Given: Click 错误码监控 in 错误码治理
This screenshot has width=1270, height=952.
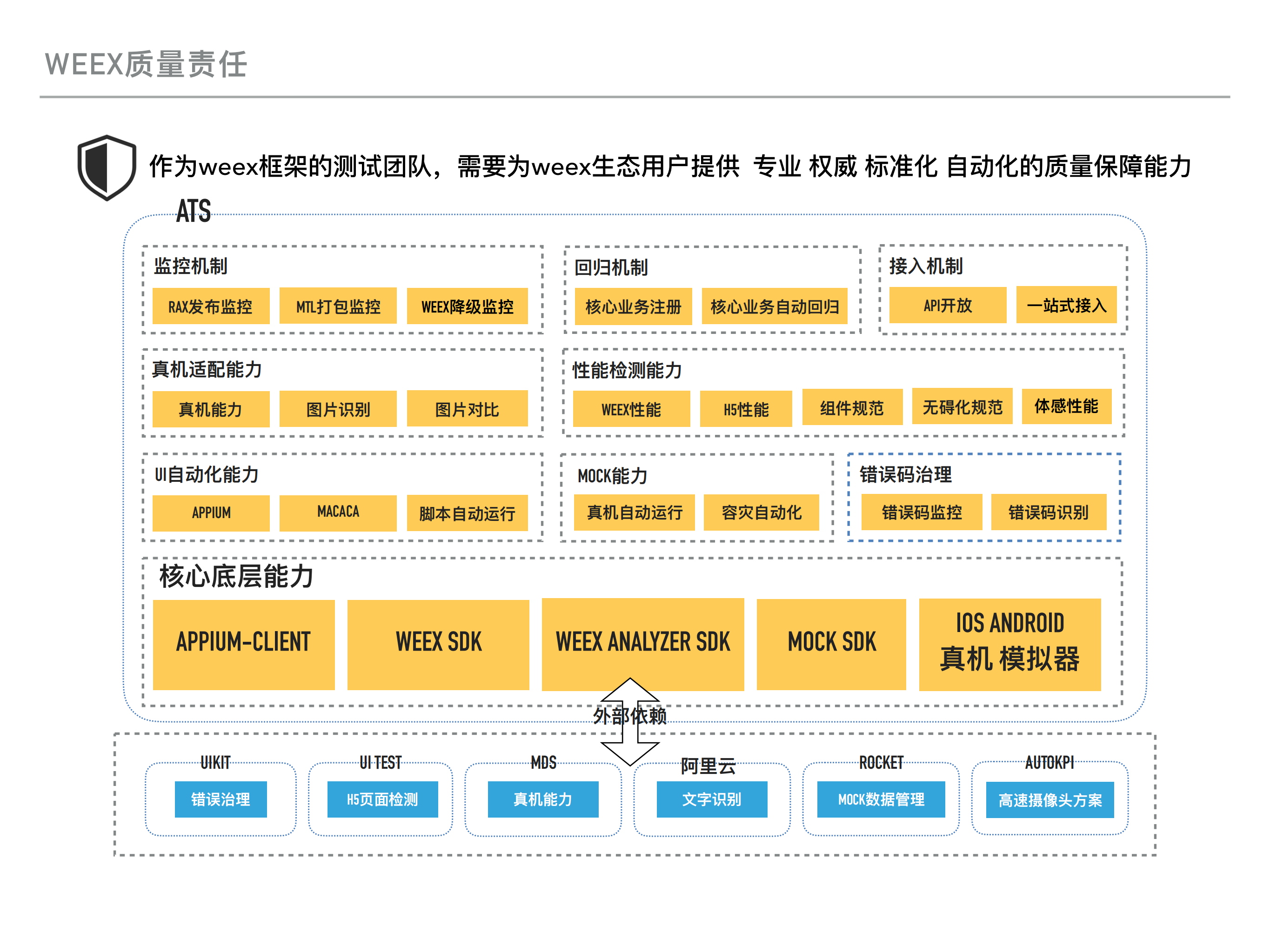Looking at the screenshot, I should point(922,513).
